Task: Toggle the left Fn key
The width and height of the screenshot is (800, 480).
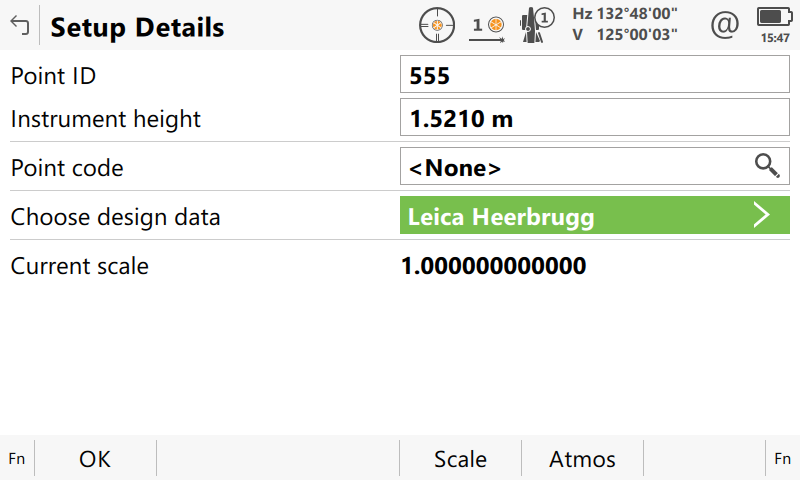Action: (x=17, y=459)
